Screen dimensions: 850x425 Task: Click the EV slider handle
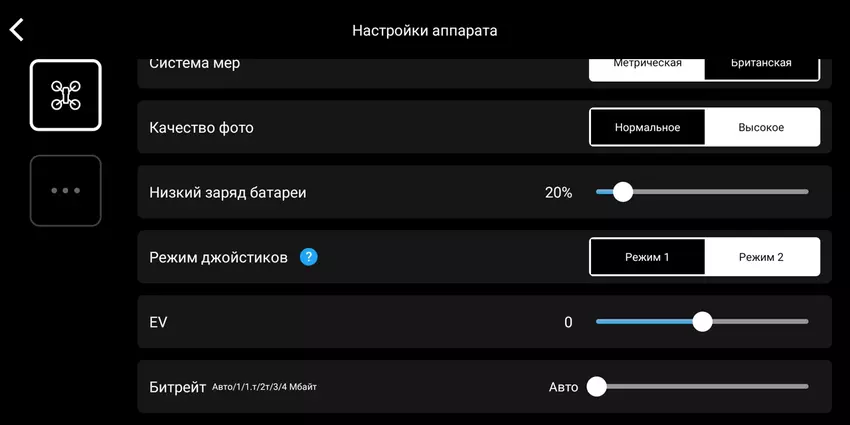702,322
